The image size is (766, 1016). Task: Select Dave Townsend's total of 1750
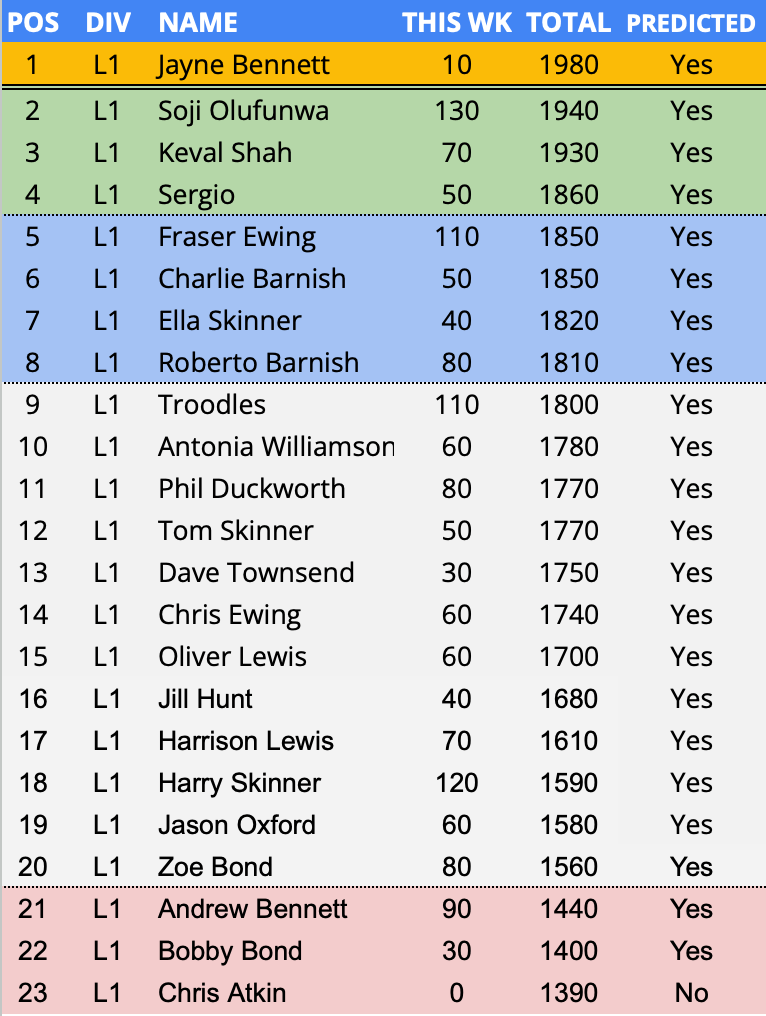(568, 573)
